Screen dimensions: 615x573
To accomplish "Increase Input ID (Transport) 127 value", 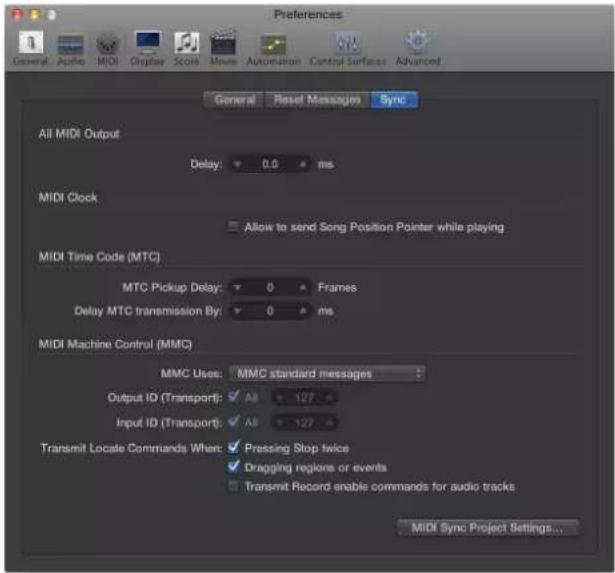I will coord(329,422).
